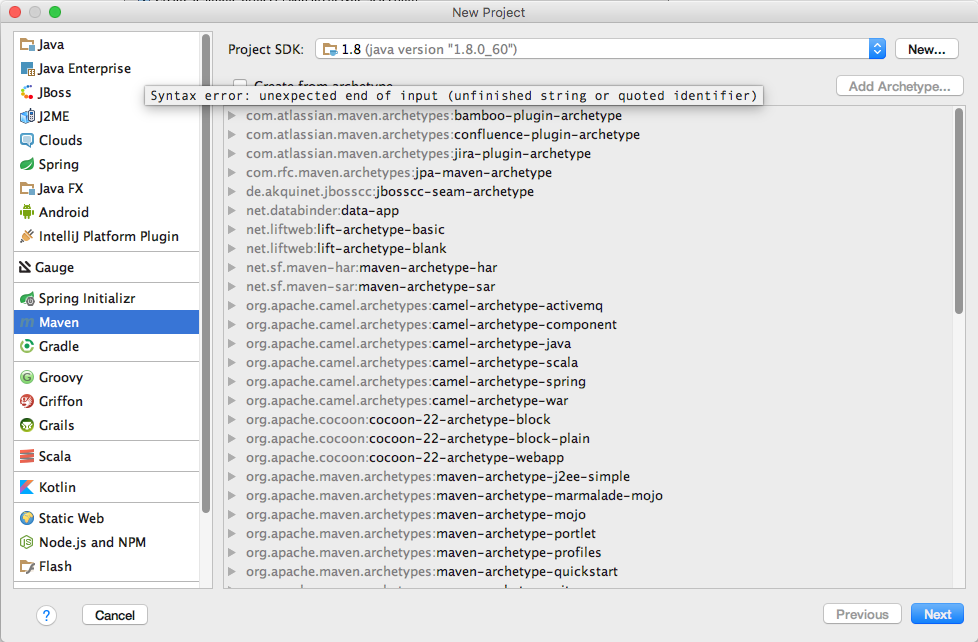Select maven-archetype-sar row
This screenshot has height=642, width=978.
(588, 286)
